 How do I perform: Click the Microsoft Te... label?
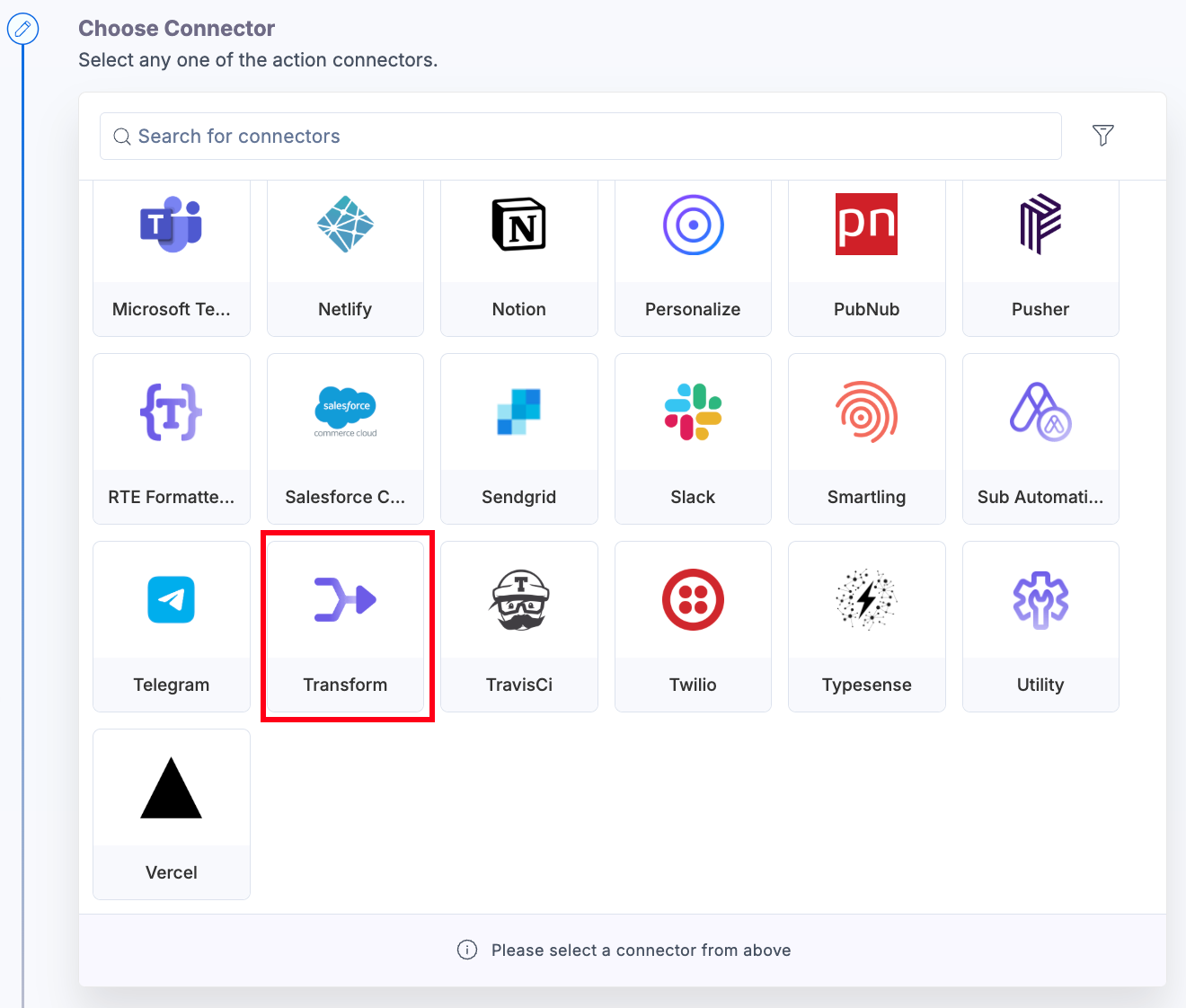point(172,309)
